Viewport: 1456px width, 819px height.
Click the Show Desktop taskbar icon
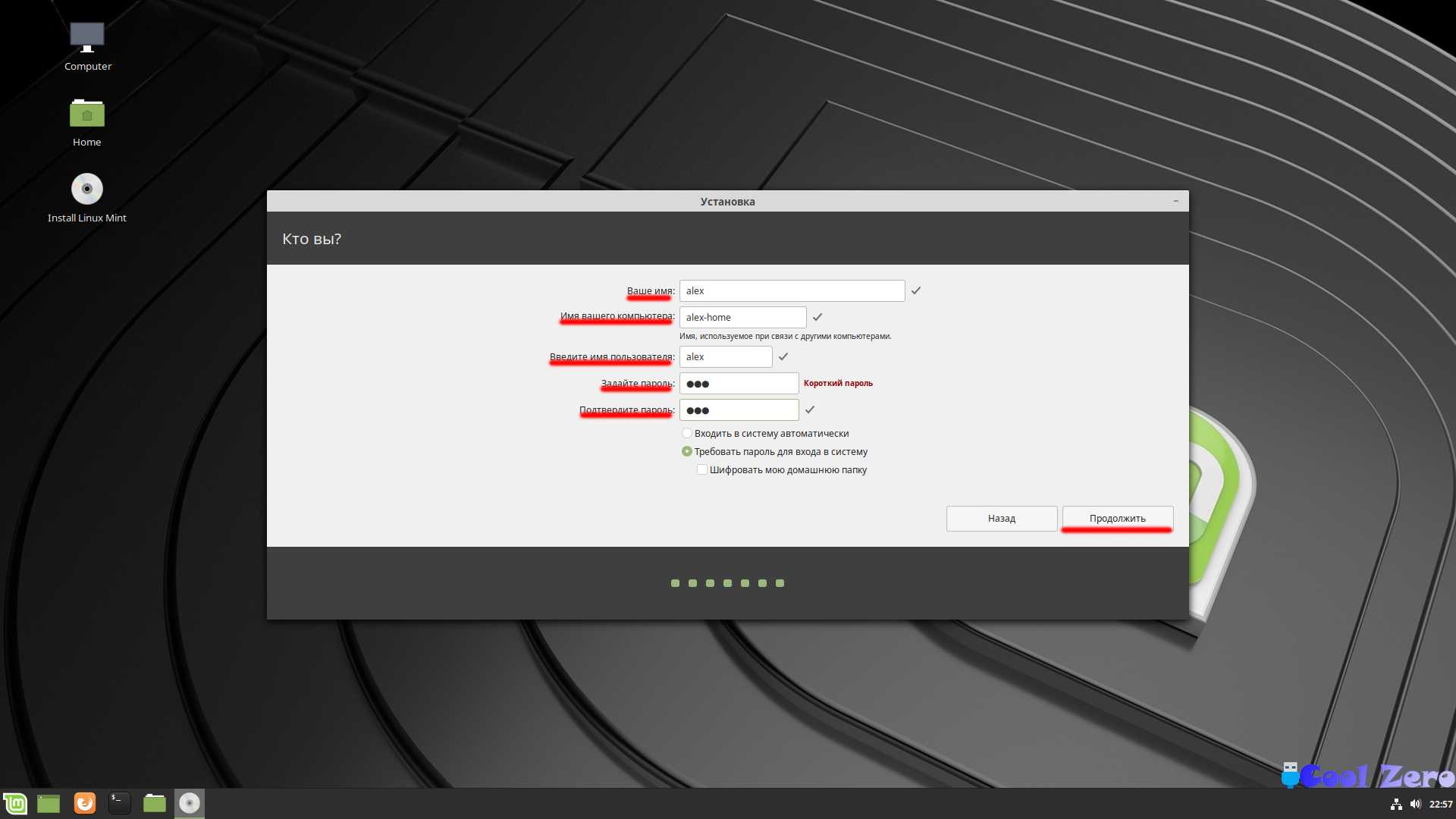(49, 803)
